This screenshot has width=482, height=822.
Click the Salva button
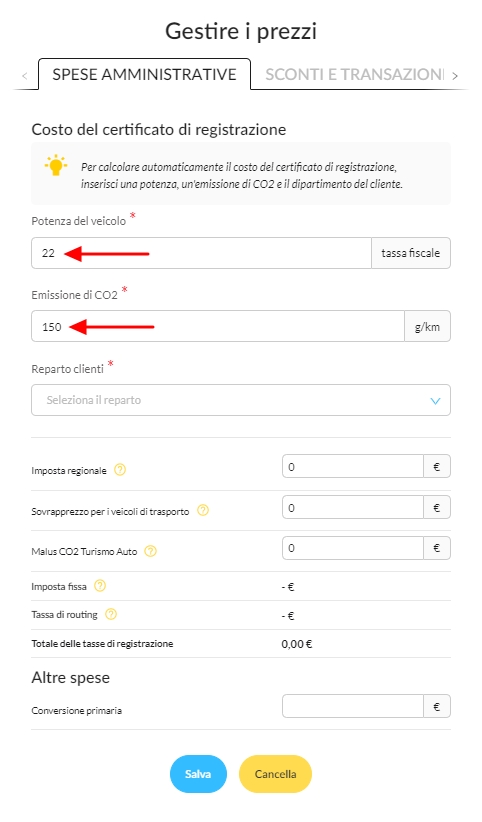pyautogui.click(x=198, y=774)
